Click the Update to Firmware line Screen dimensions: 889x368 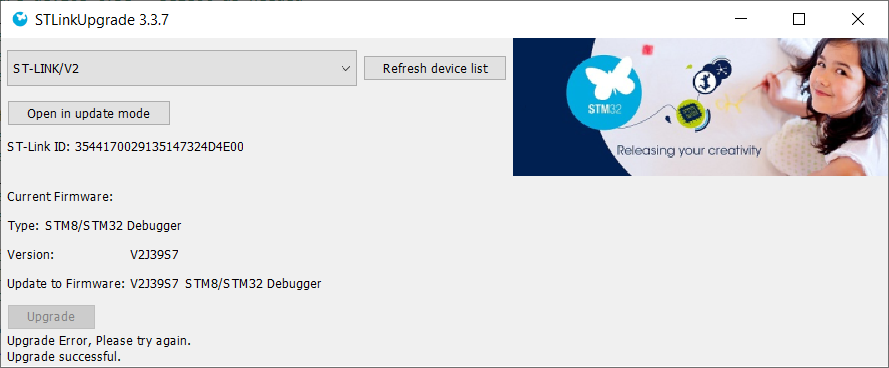pyautogui.click(x=164, y=283)
